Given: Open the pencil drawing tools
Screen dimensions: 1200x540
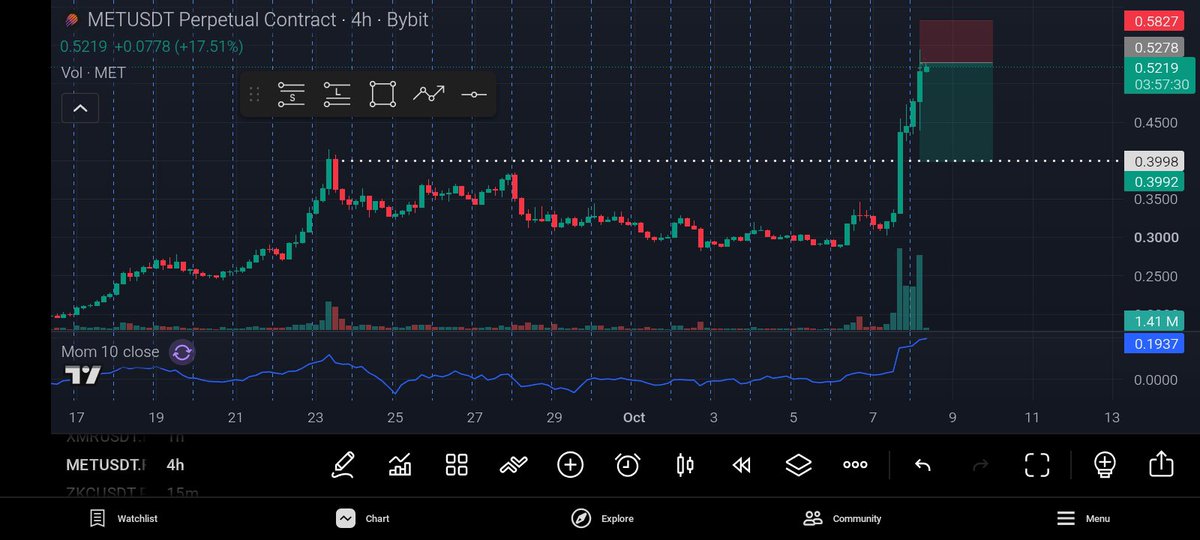Looking at the screenshot, I should click(343, 464).
